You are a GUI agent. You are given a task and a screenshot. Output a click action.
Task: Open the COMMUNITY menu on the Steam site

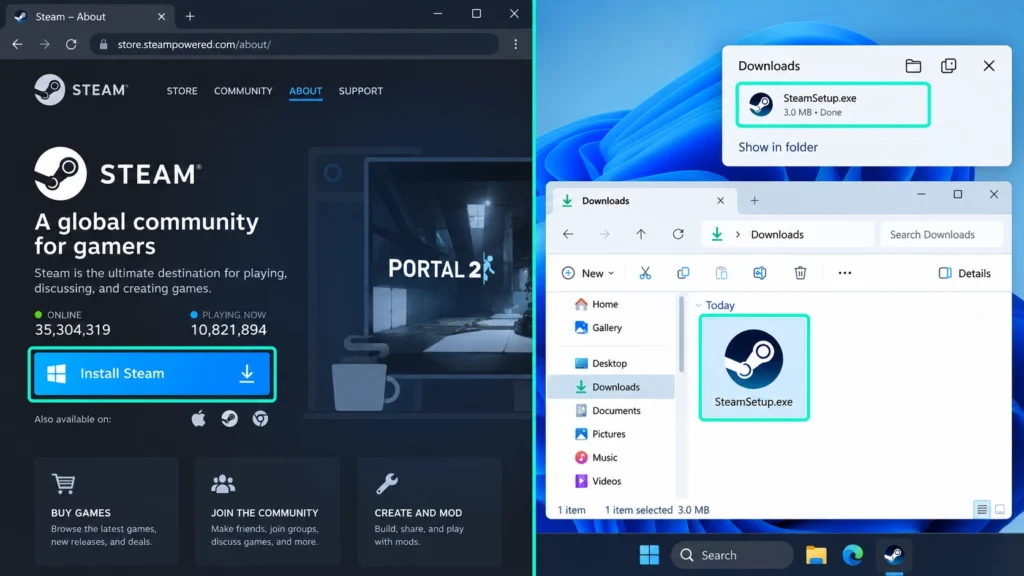coord(243,91)
